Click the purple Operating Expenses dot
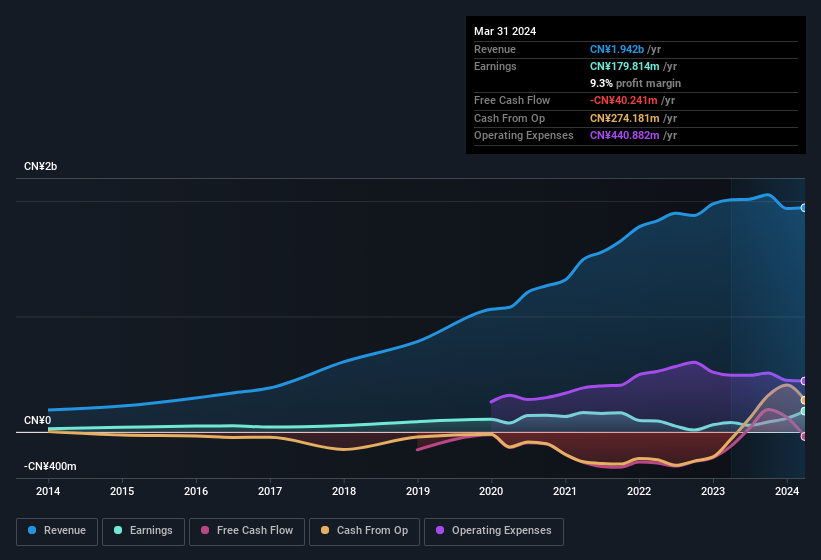Viewport: 821px width, 560px height. pos(441,531)
